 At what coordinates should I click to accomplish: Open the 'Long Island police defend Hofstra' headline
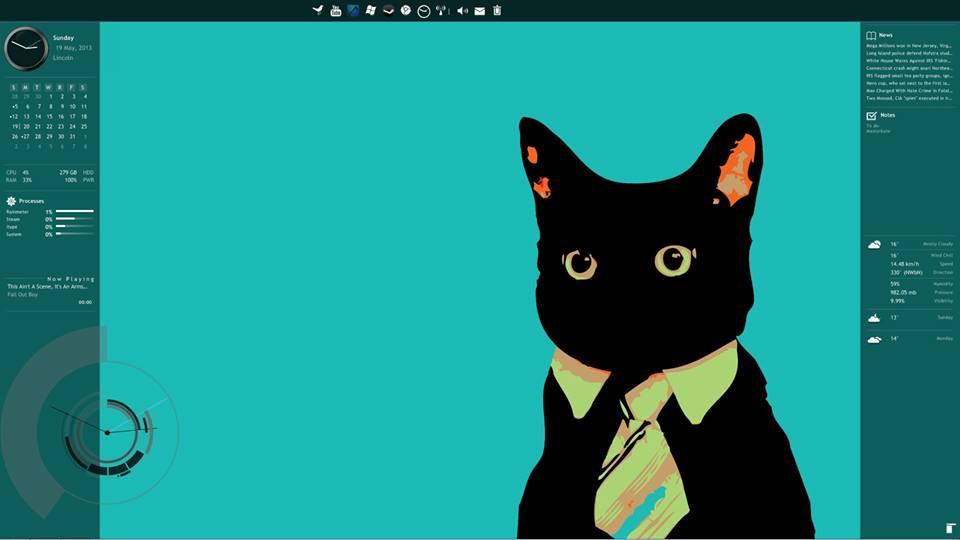coord(909,53)
